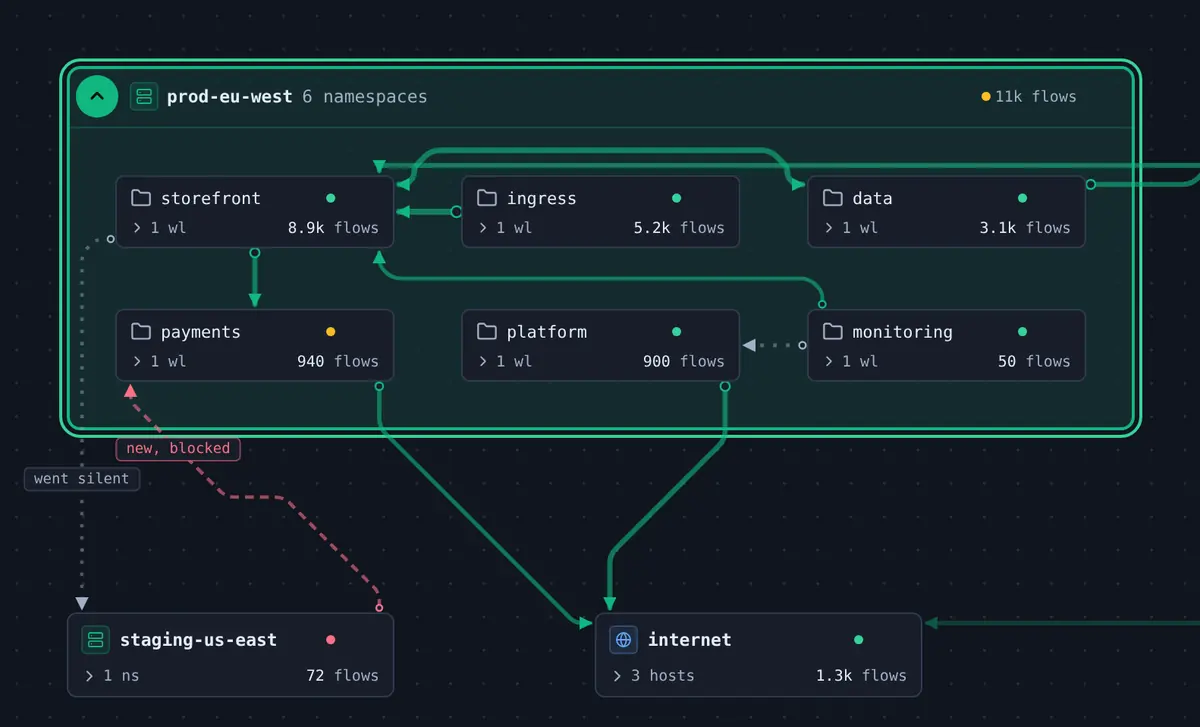Click the '50 flows' value on monitoring
The height and width of the screenshot is (727, 1200).
pos(1034,361)
